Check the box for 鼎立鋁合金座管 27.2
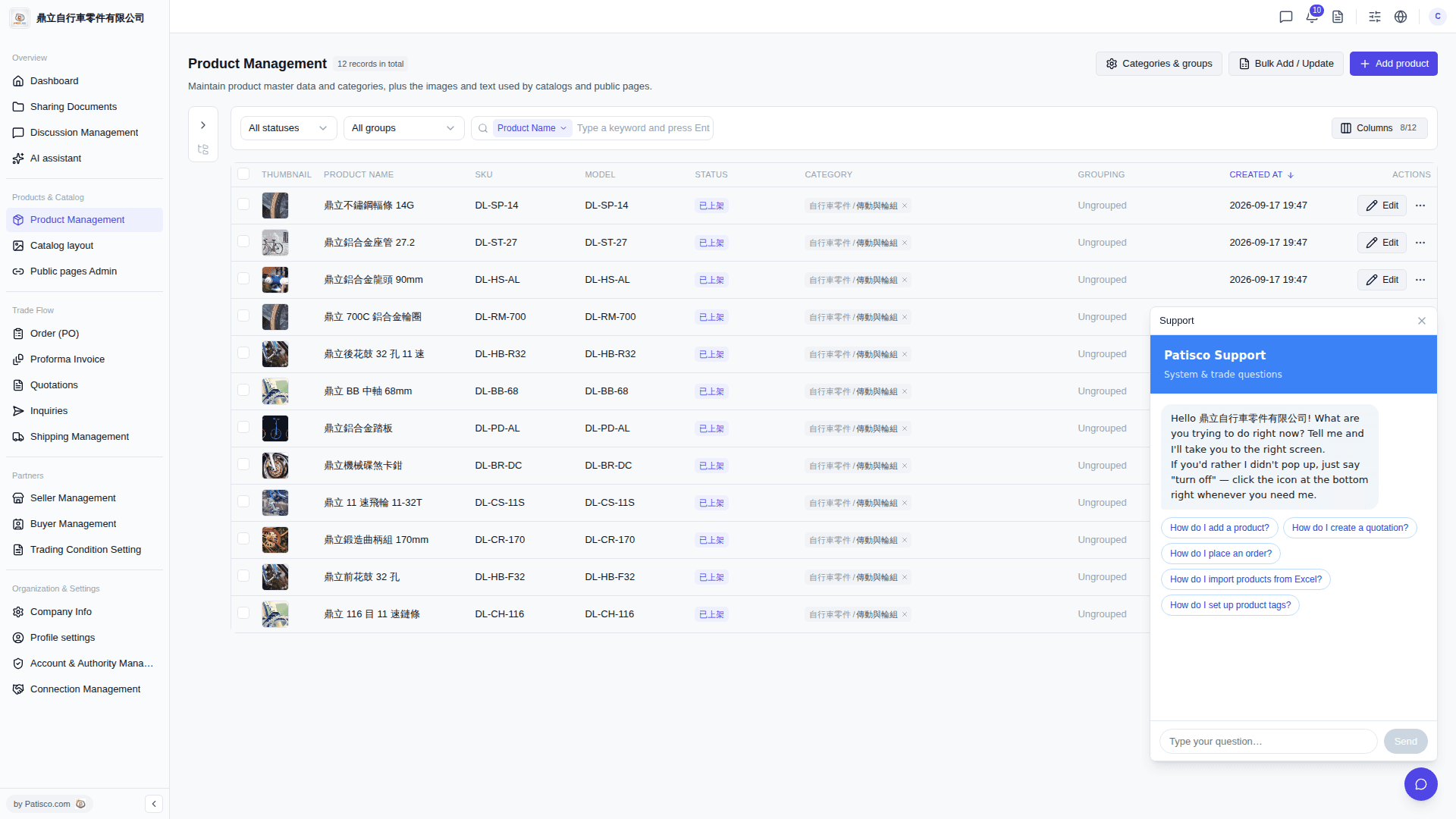Screen dimensions: 1456x819 243,241
